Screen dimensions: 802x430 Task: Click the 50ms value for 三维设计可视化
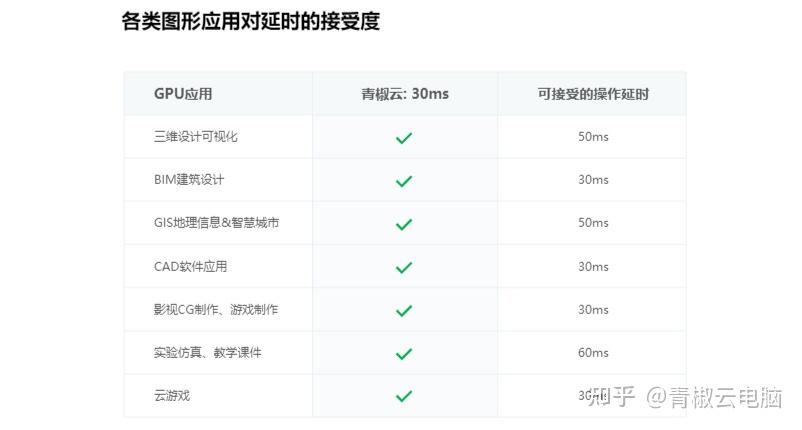[x=593, y=137]
